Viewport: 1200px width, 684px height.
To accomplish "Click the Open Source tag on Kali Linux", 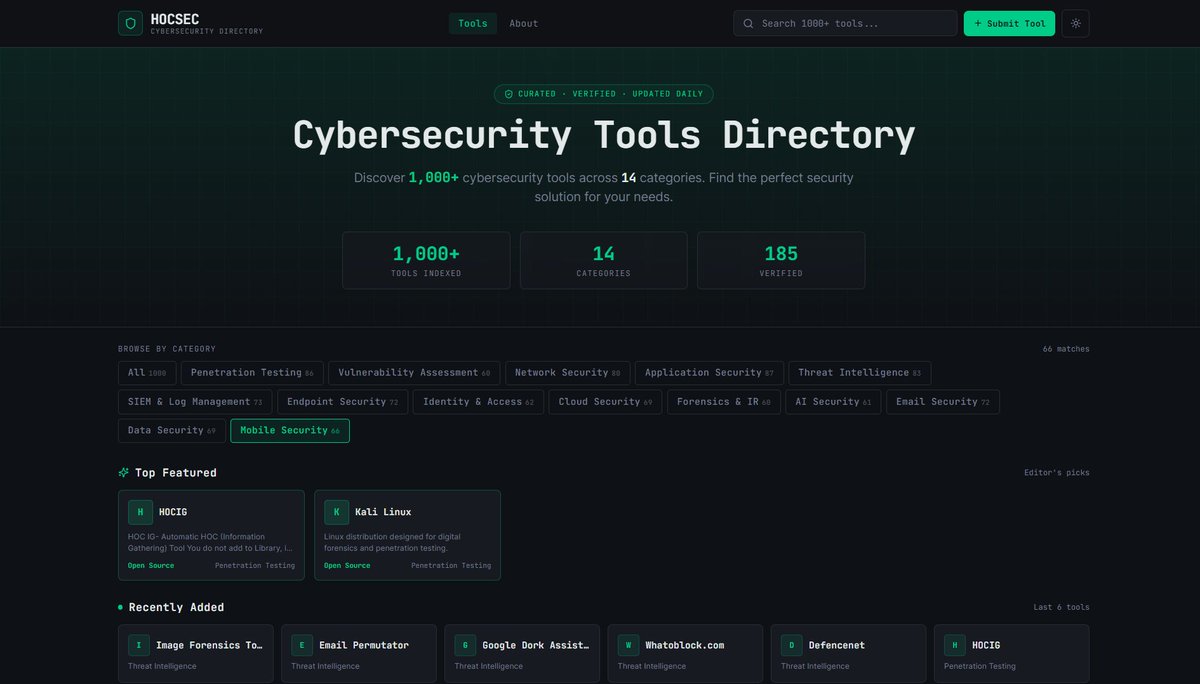I will click(x=347, y=566).
